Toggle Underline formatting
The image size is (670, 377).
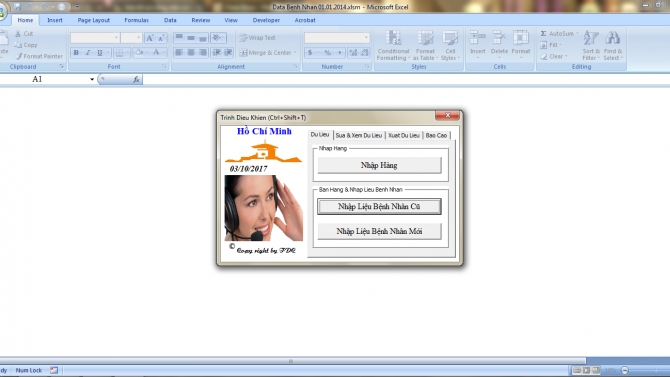tap(100, 53)
